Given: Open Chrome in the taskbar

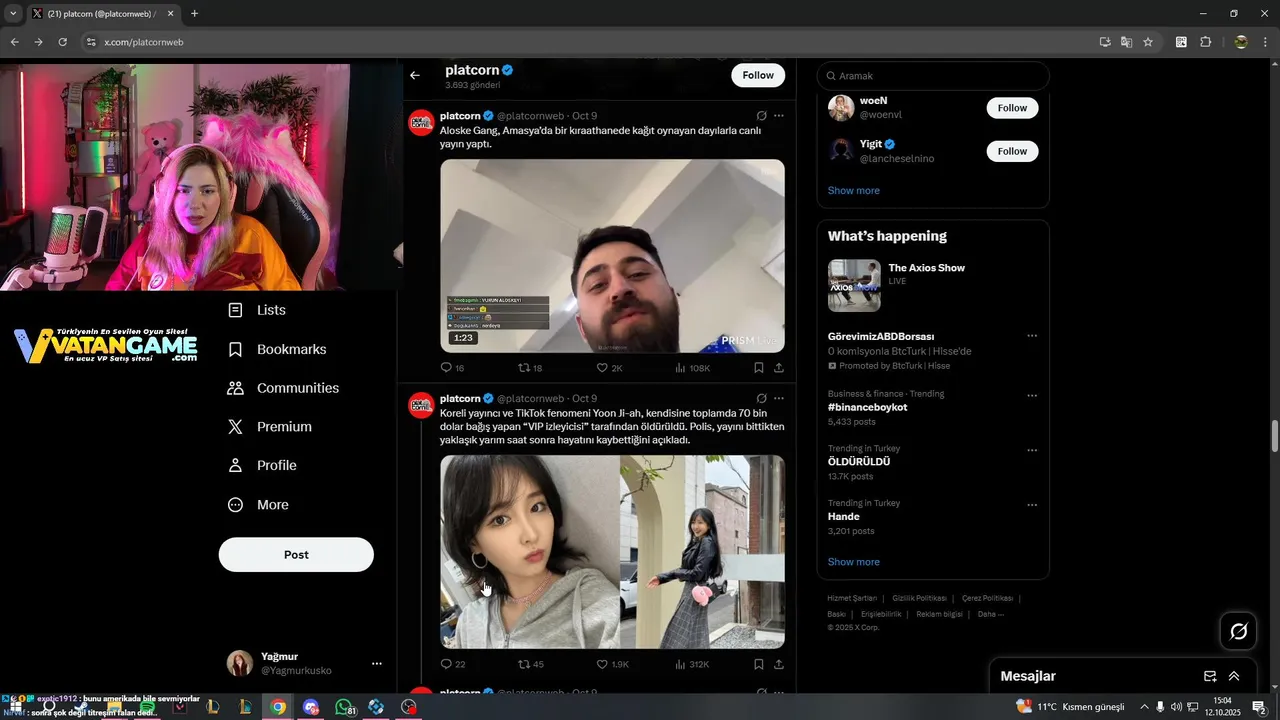Looking at the screenshot, I should pyautogui.click(x=278, y=707).
